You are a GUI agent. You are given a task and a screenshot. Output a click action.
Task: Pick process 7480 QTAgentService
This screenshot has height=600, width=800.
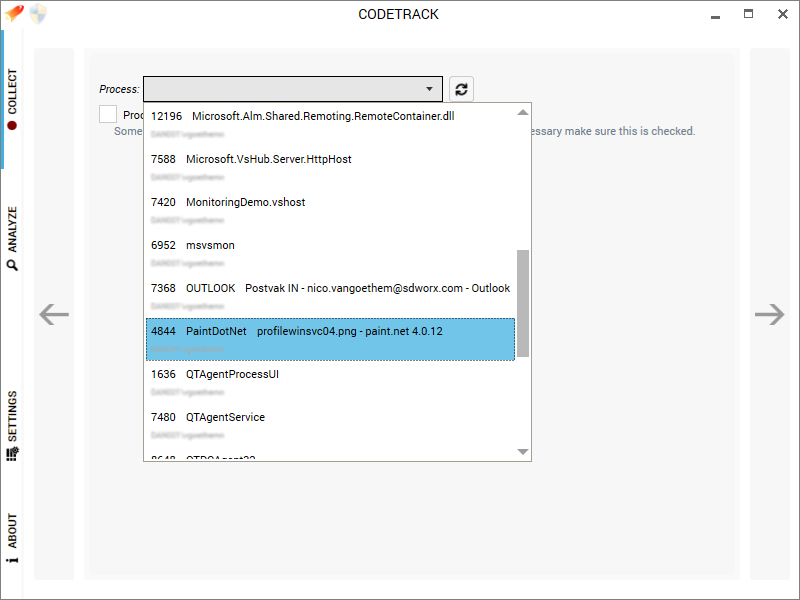(x=330, y=425)
